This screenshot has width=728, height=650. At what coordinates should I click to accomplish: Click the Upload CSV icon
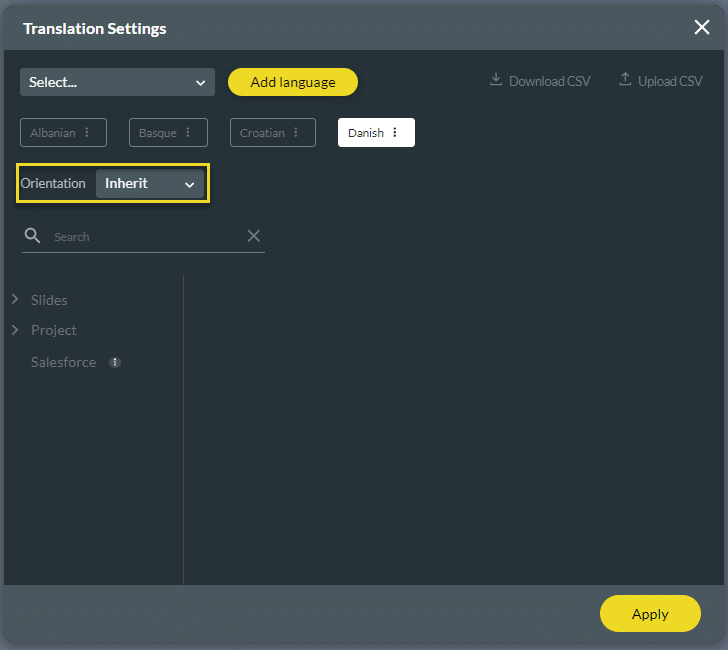625,80
